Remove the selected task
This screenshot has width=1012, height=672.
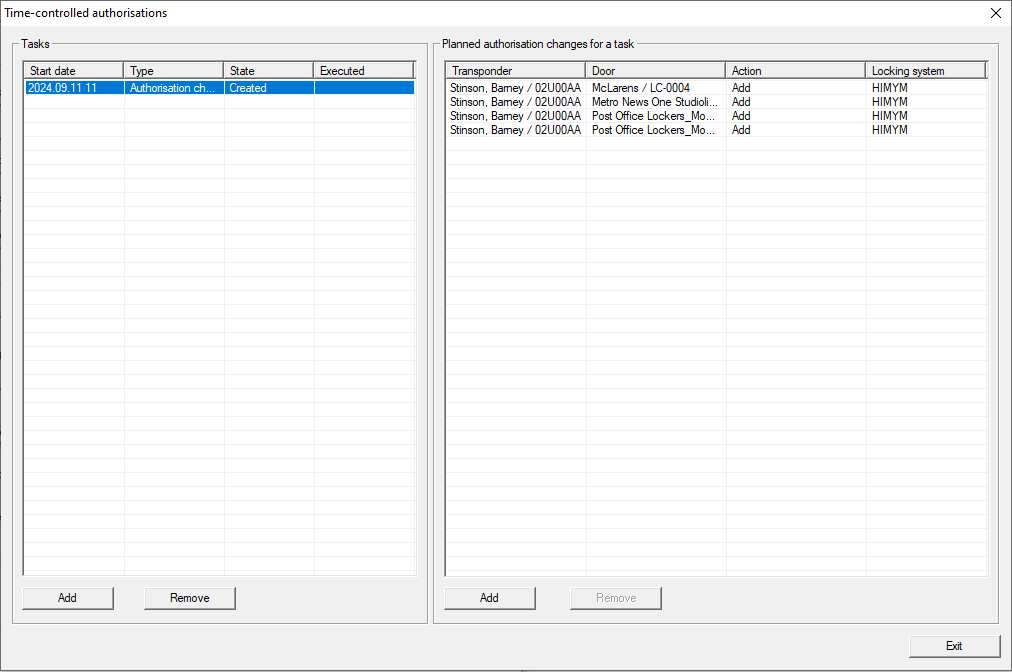(189, 598)
